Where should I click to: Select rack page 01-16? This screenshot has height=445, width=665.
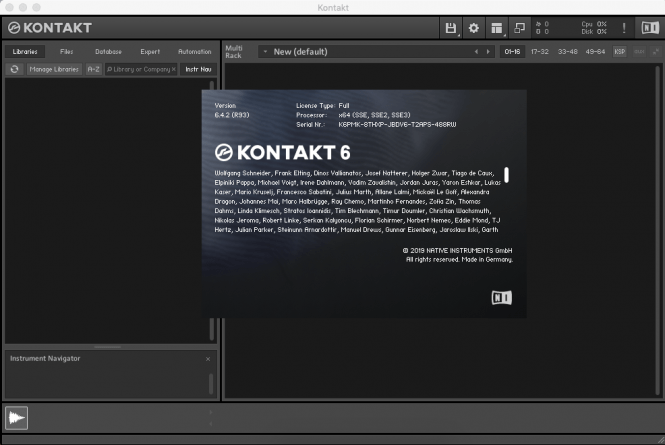pyautogui.click(x=512, y=52)
